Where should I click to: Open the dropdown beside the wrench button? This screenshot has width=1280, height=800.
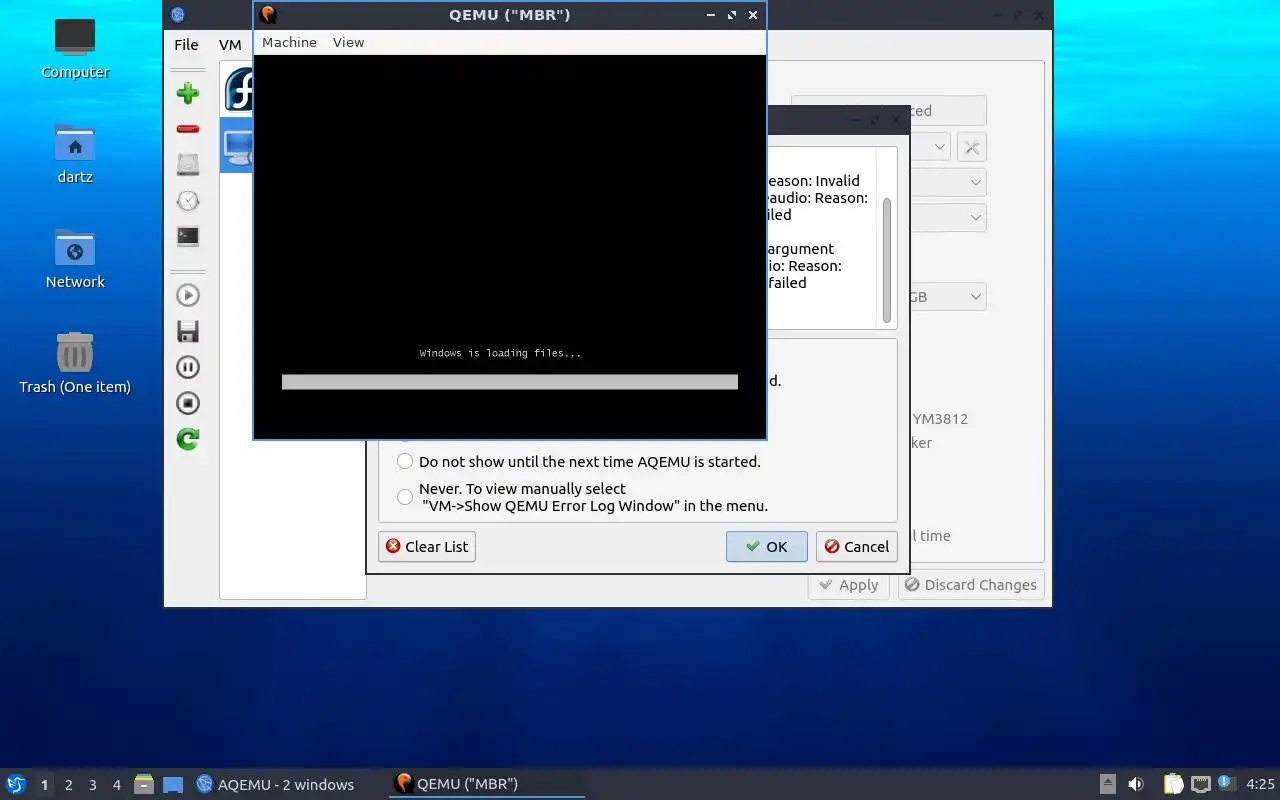(940, 147)
